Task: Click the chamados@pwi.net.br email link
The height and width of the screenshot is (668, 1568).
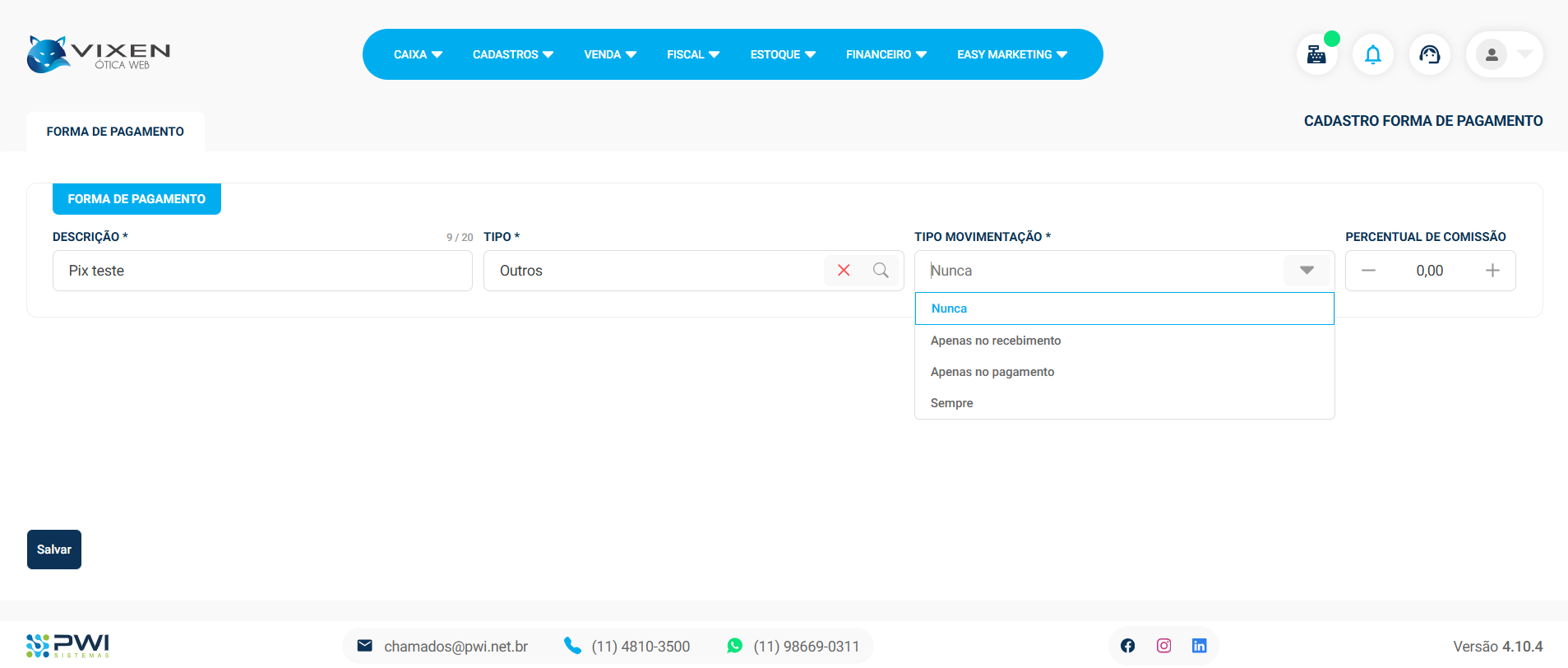Action: 455,647
